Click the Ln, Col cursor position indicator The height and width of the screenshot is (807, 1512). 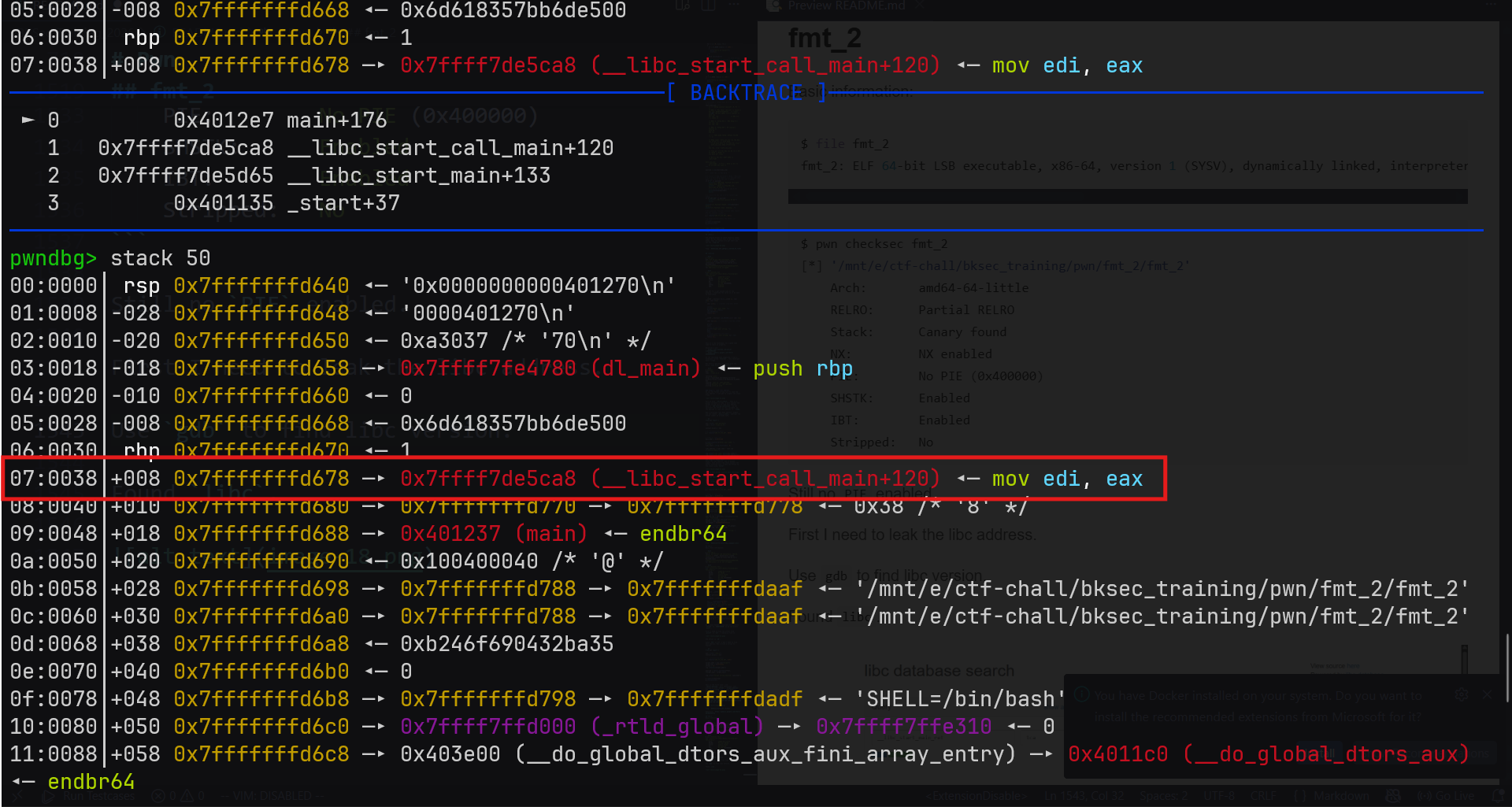pyautogui.click(x=1084, y=796)
